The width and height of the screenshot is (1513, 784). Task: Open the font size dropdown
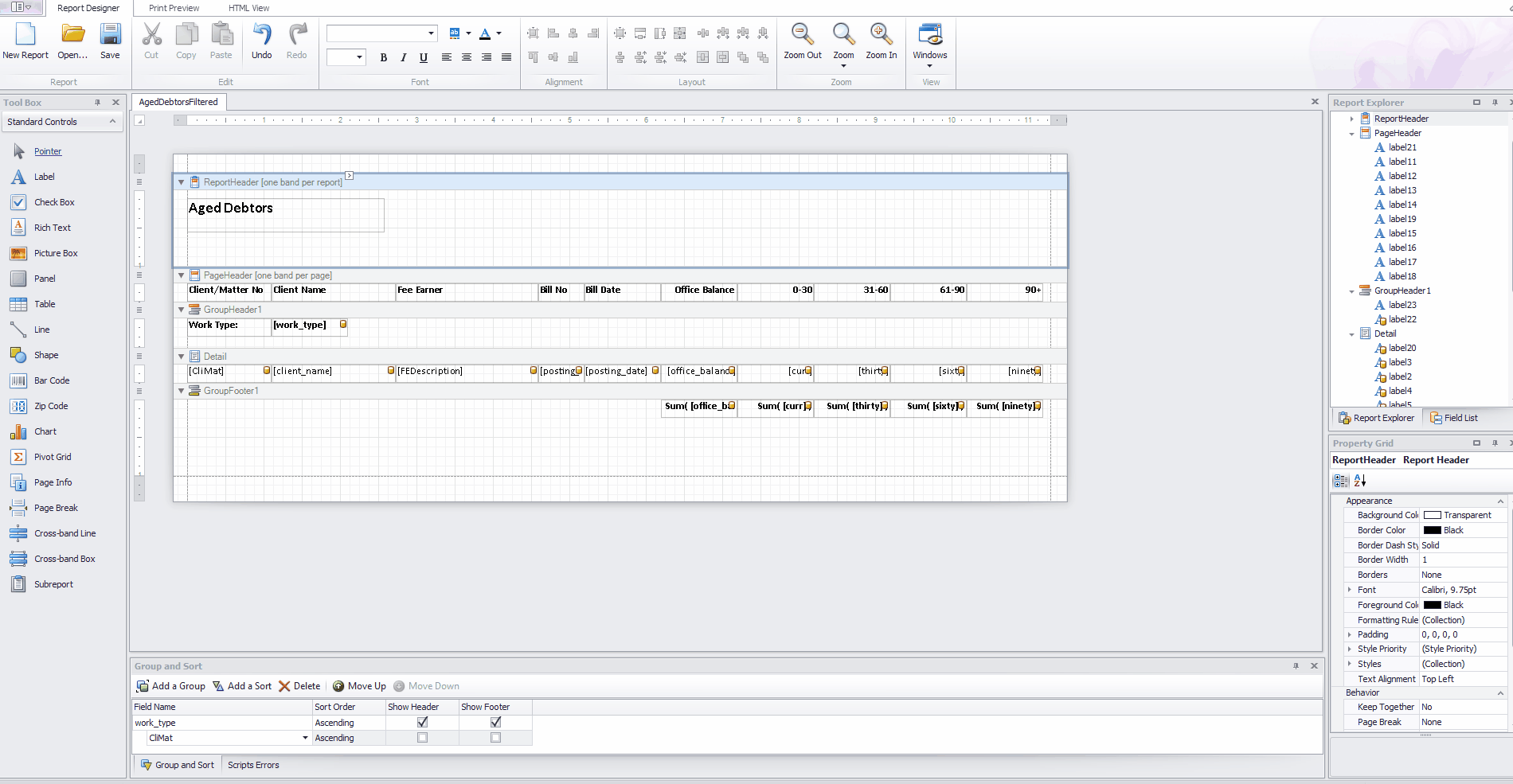click(359, 57)
